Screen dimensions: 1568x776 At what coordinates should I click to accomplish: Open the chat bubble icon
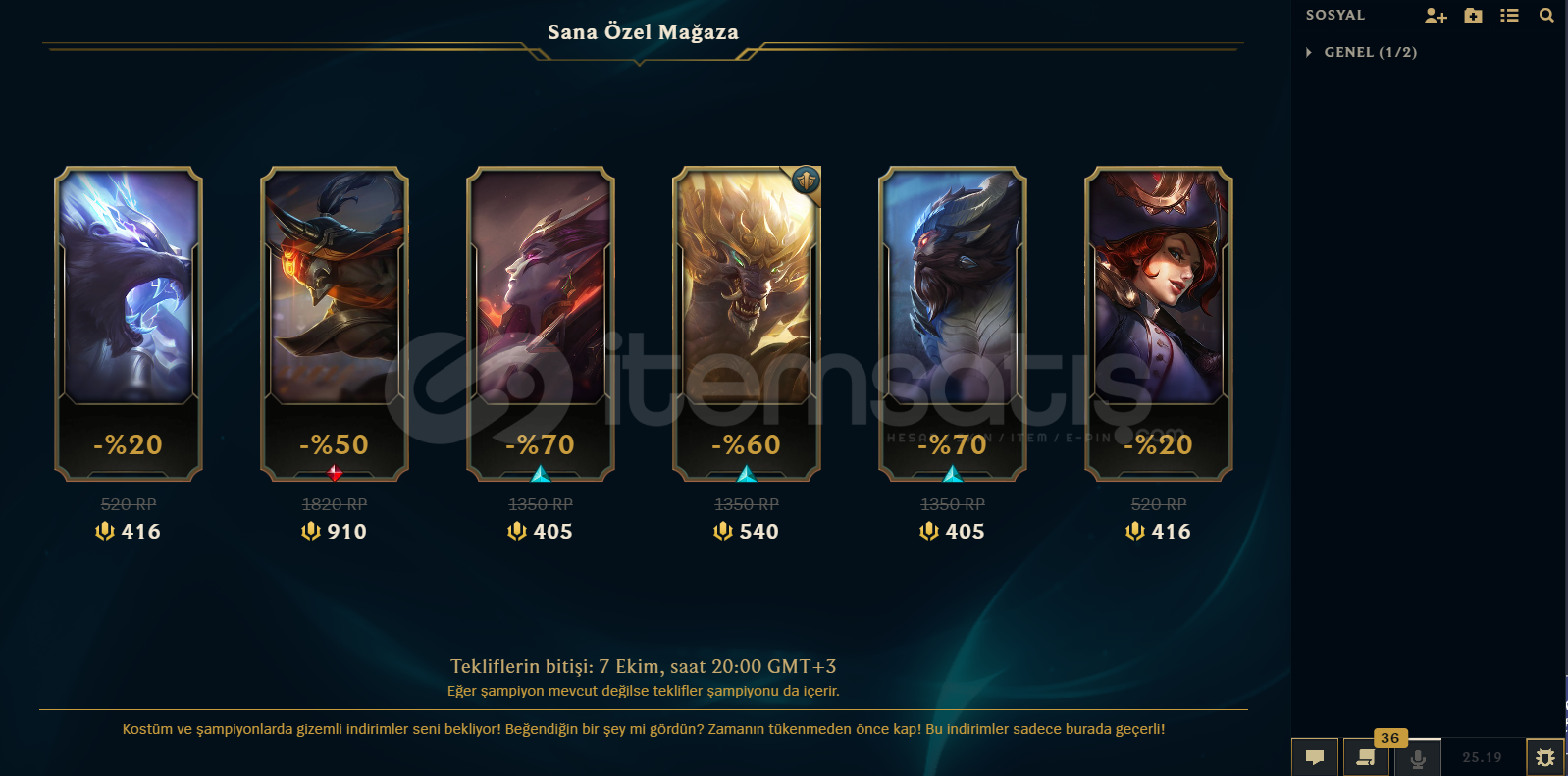click(1315, 757)
